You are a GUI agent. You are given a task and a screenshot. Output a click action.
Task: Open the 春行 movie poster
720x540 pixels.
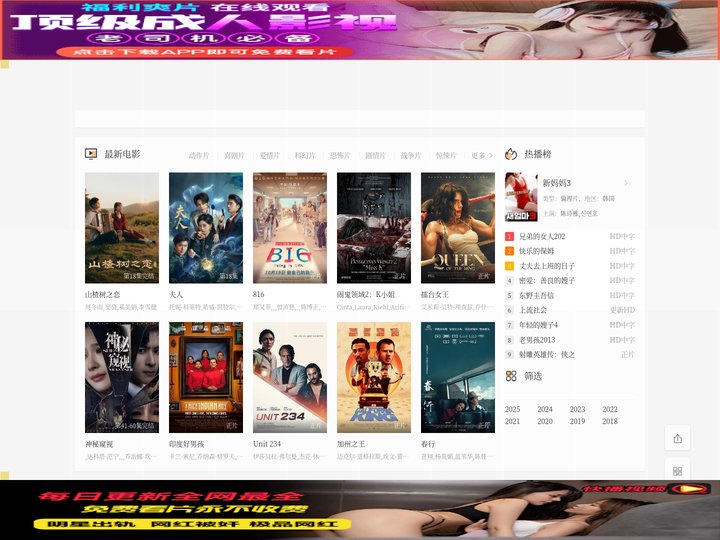[x=458, y=377]
